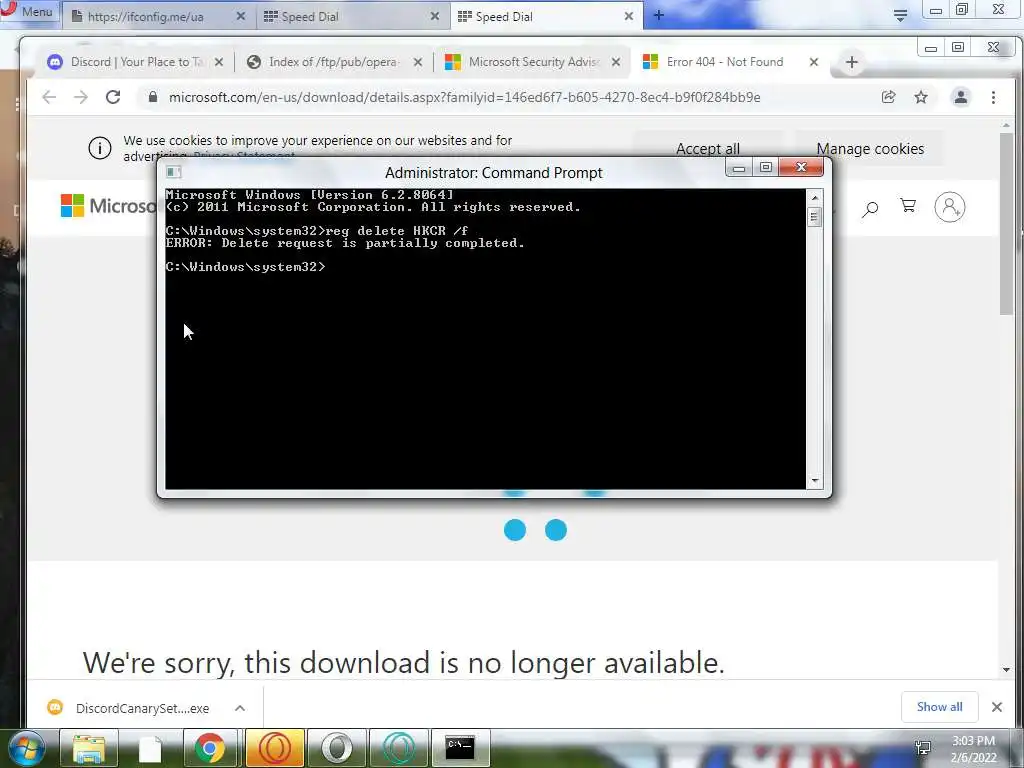Open Chrome profile icon
Screen dimensions: 1024x768
coord(961,97)
